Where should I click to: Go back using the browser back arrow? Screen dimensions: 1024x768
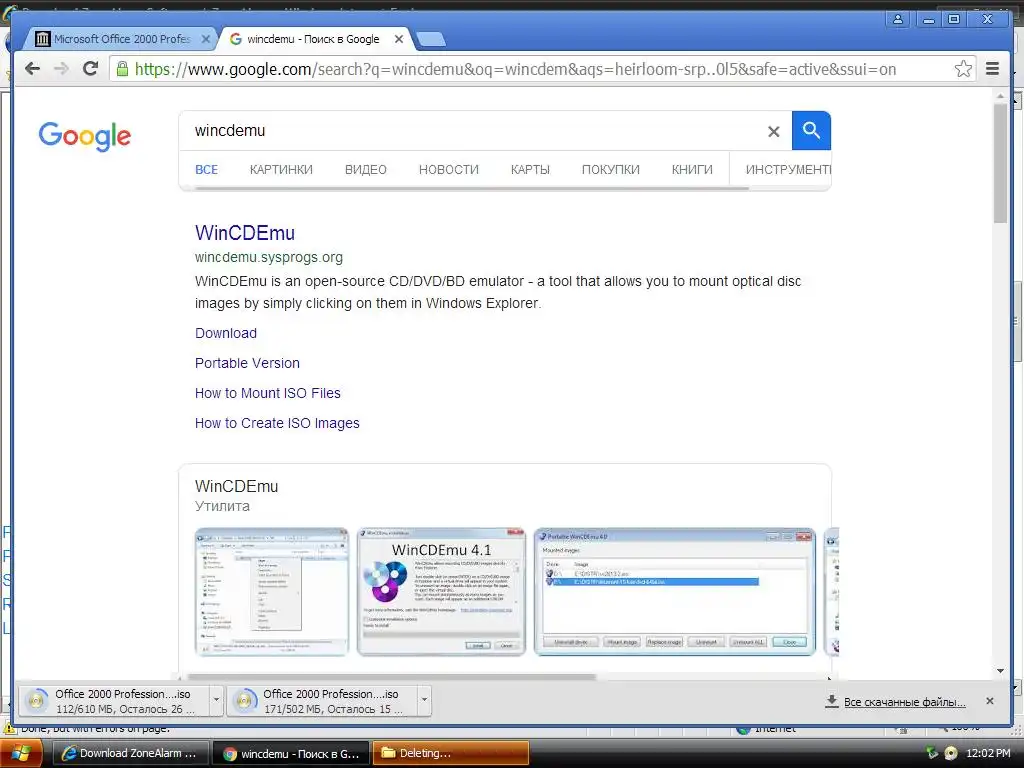pyautogui.click(x=32, y=69)
